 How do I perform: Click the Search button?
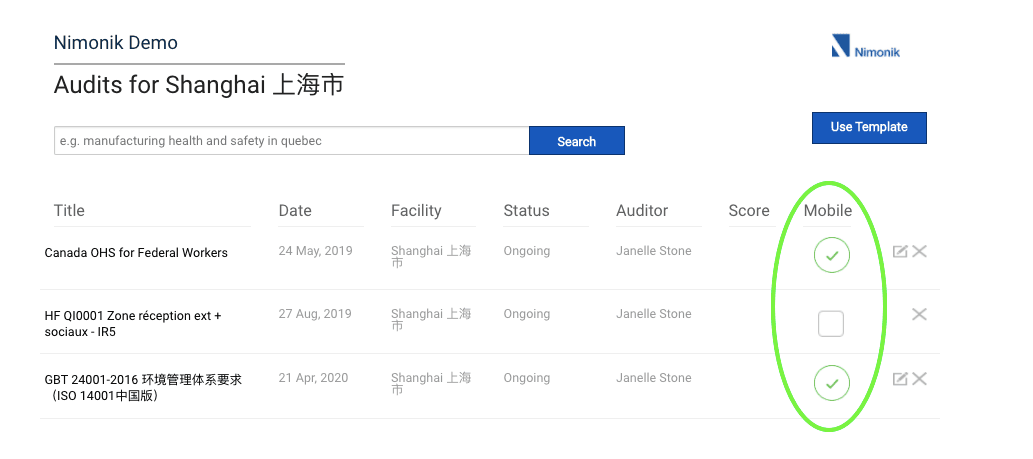[x=576, y=141]
